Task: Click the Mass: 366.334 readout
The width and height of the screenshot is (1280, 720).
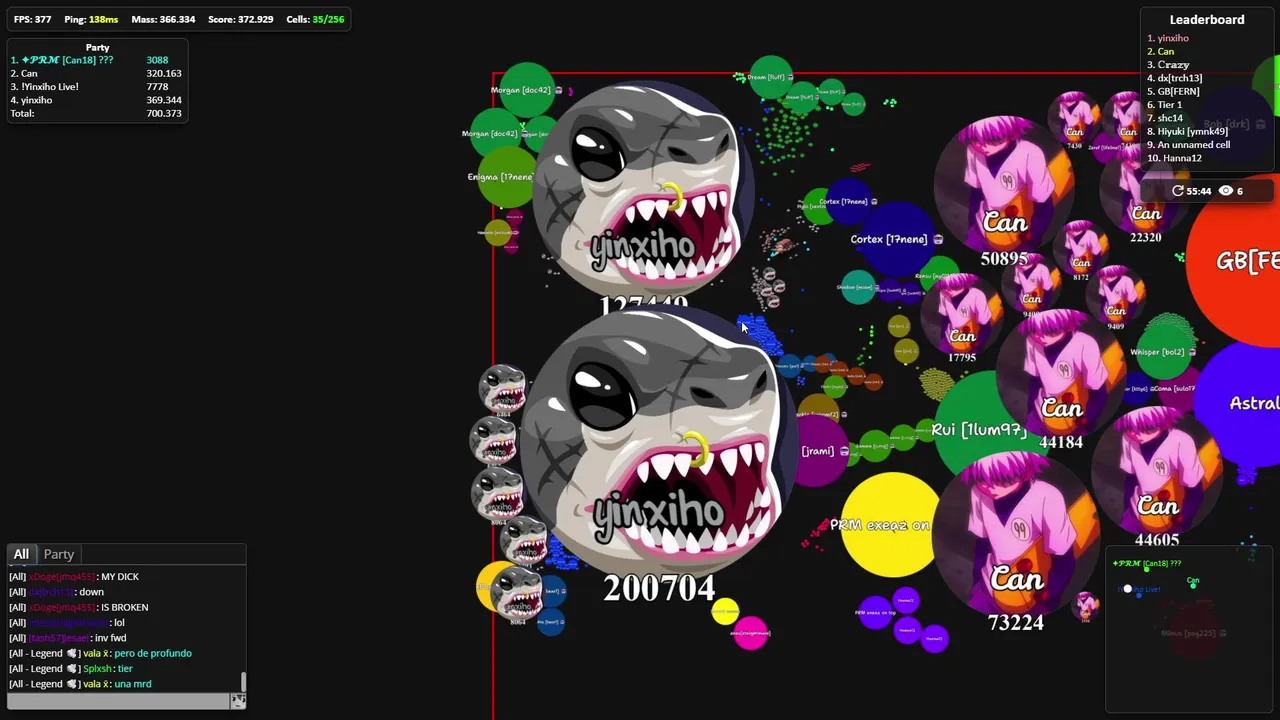Action: click(164, 19)
